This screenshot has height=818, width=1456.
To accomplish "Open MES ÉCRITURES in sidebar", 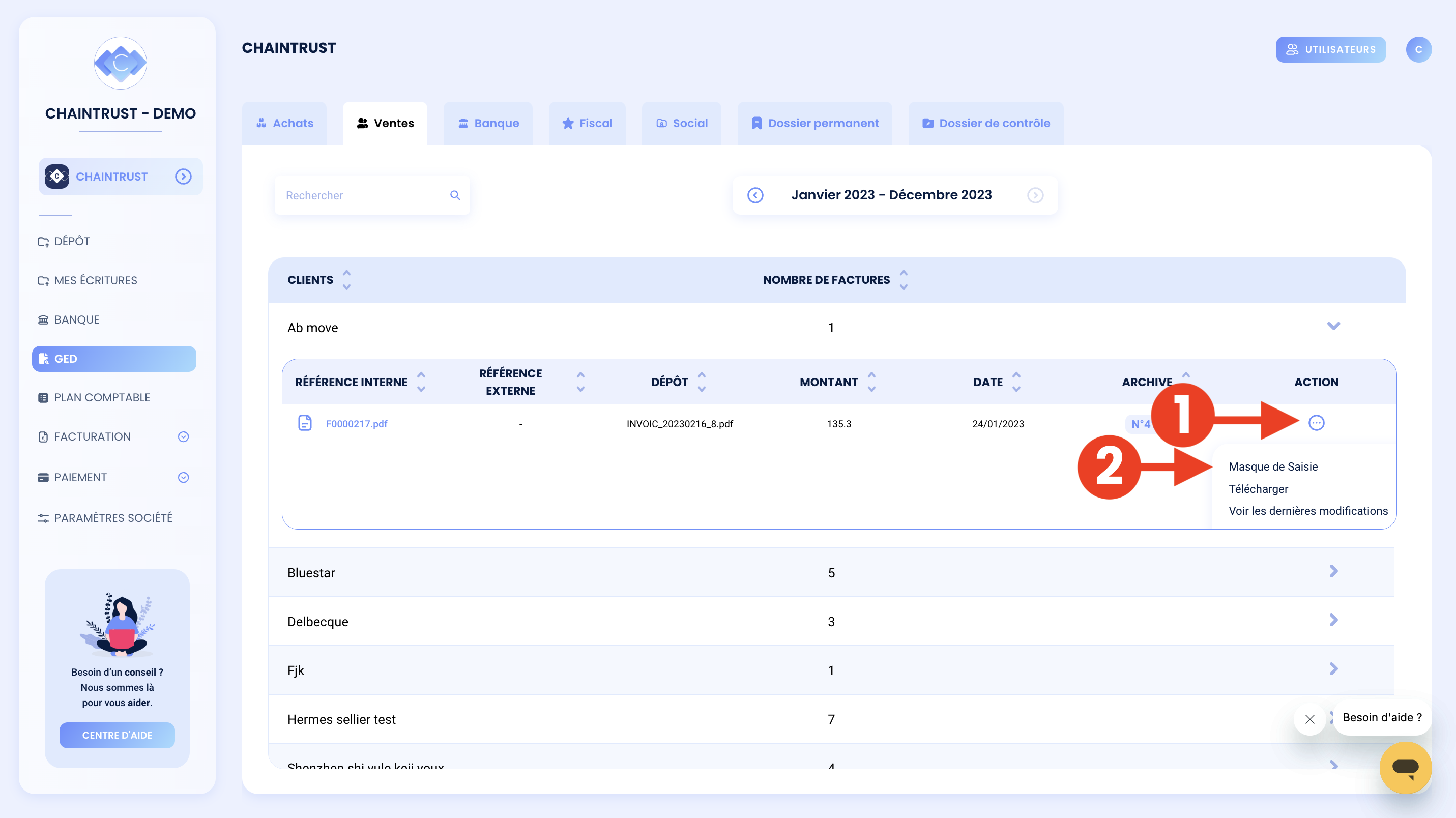I will (x=88, y=280).
